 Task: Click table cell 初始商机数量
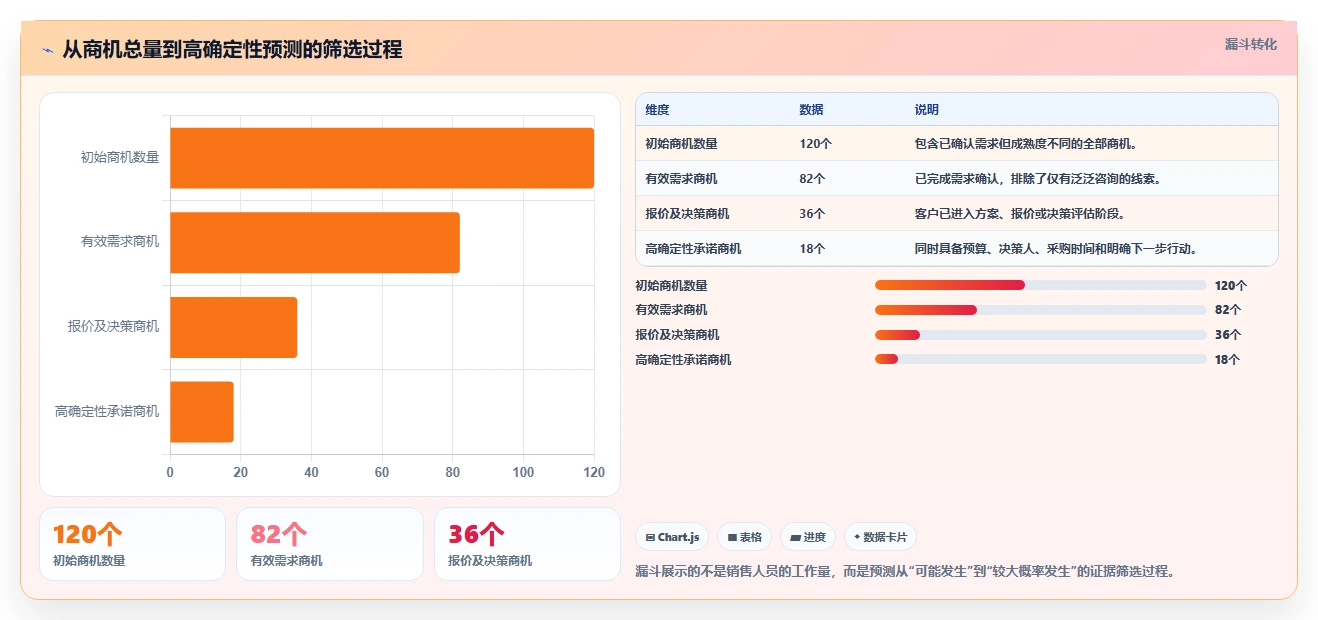(x=681, y=144)
